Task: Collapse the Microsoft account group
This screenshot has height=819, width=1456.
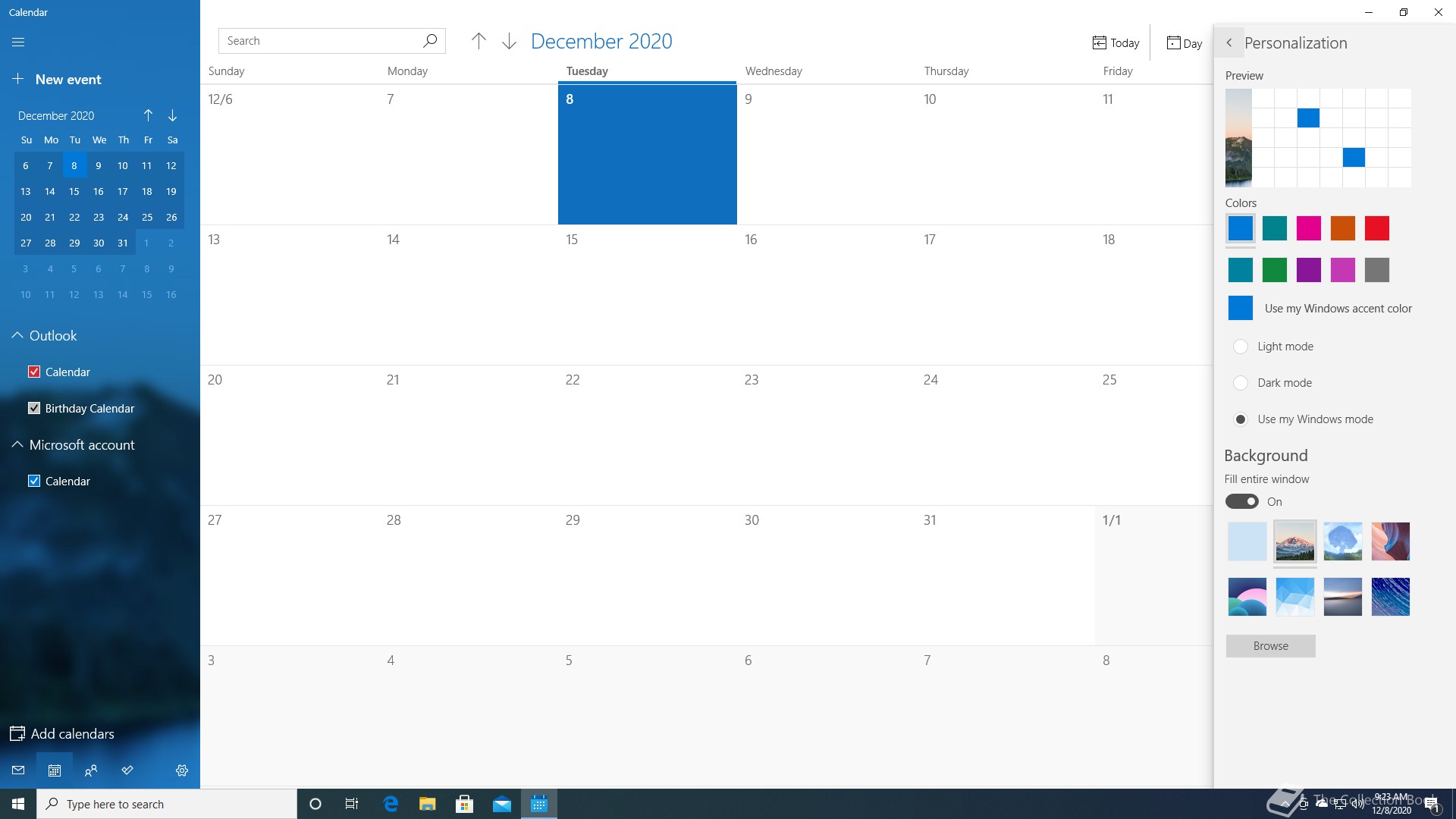Action: point(17,445)
